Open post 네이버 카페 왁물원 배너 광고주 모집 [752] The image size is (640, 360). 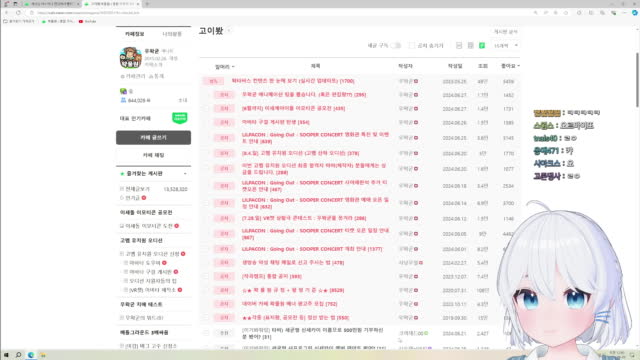coord(289,304)
